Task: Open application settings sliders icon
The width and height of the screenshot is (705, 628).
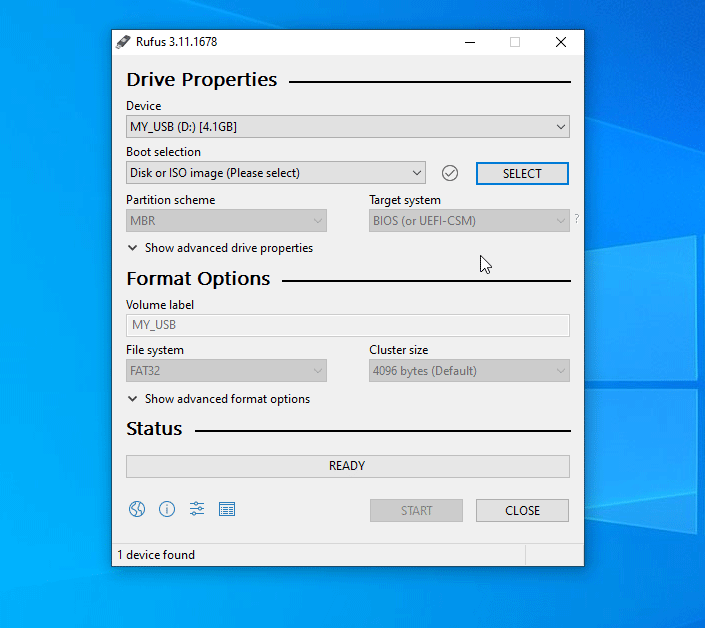Action: pyautogui.click(x=197, y=509)
